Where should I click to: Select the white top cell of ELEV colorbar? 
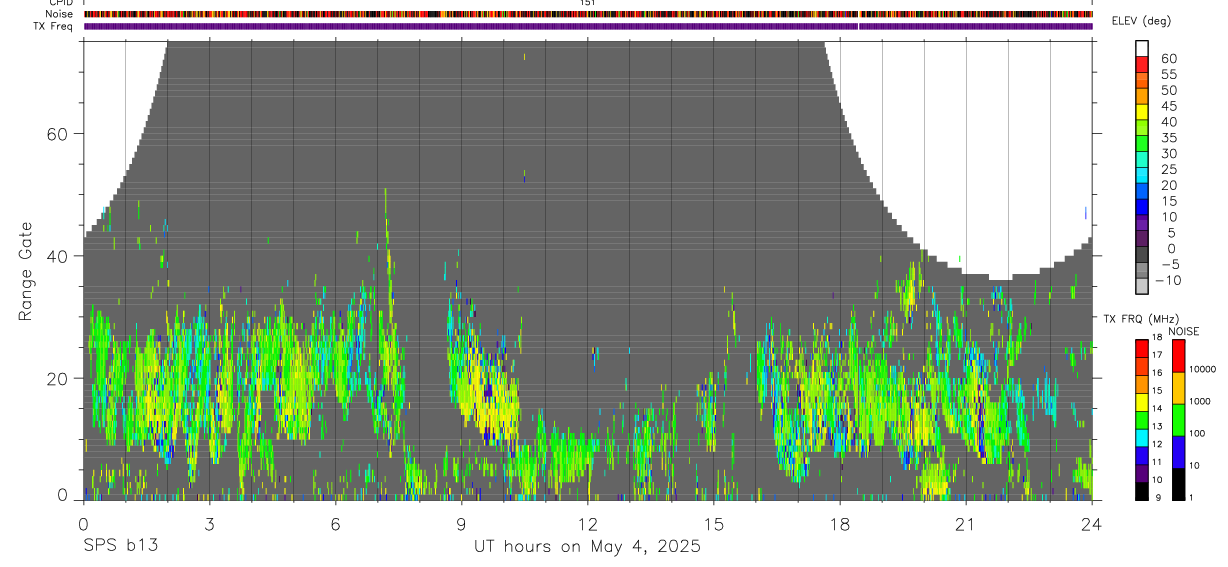click(x=1142, y=48)
